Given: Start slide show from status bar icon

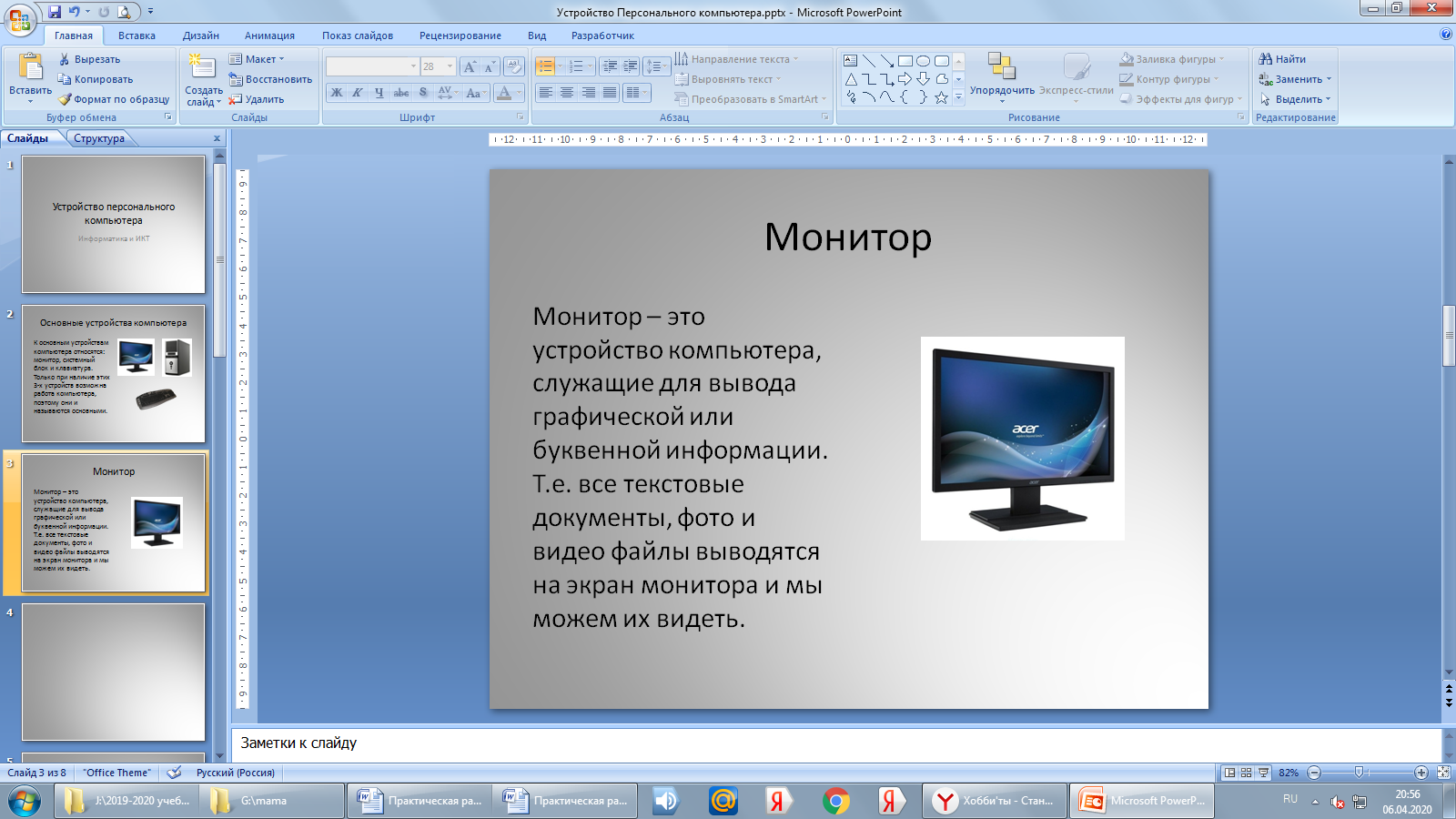Looking at the screenshot, I should click(x=1263, y=773).
